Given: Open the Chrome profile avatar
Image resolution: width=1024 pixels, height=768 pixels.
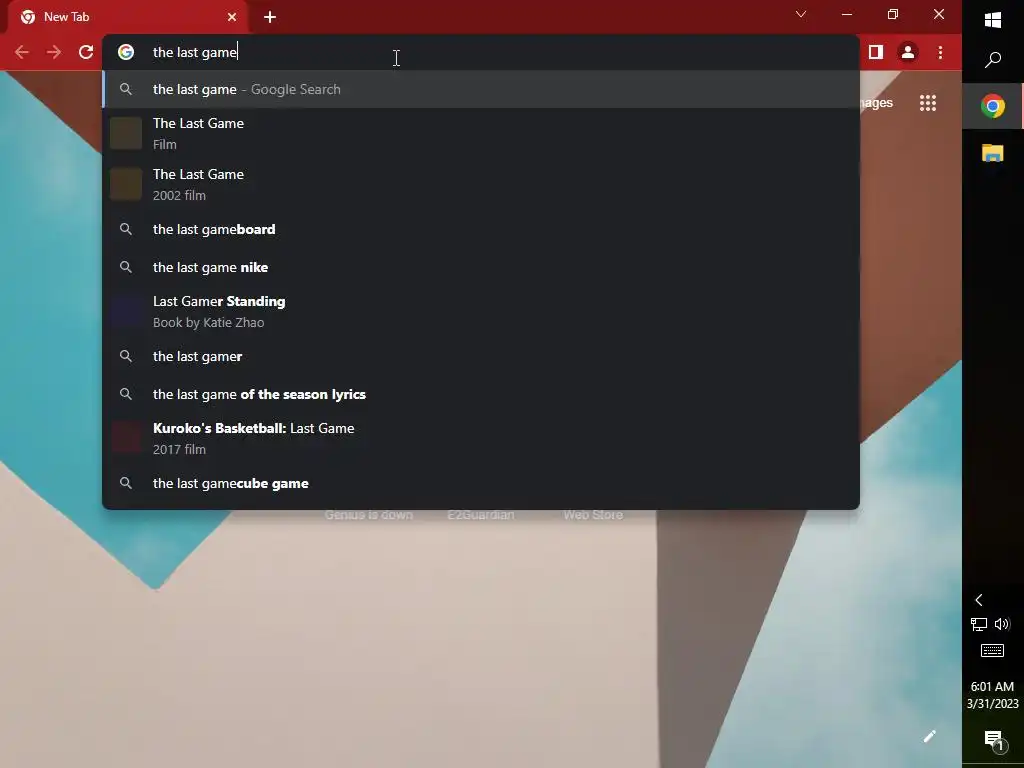Looking at the screenshot, I should [908, 52].
